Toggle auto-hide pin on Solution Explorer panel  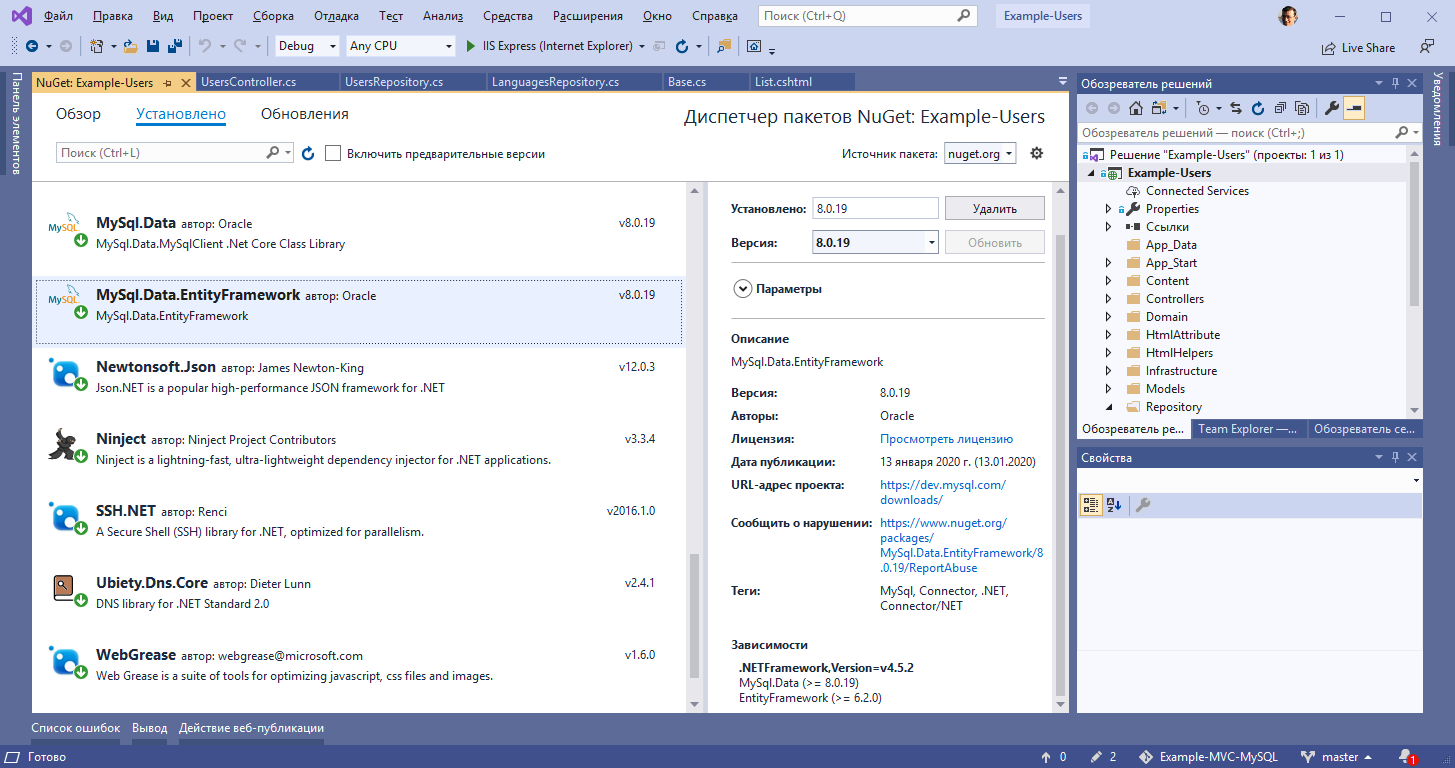(x=1395, y=83)
